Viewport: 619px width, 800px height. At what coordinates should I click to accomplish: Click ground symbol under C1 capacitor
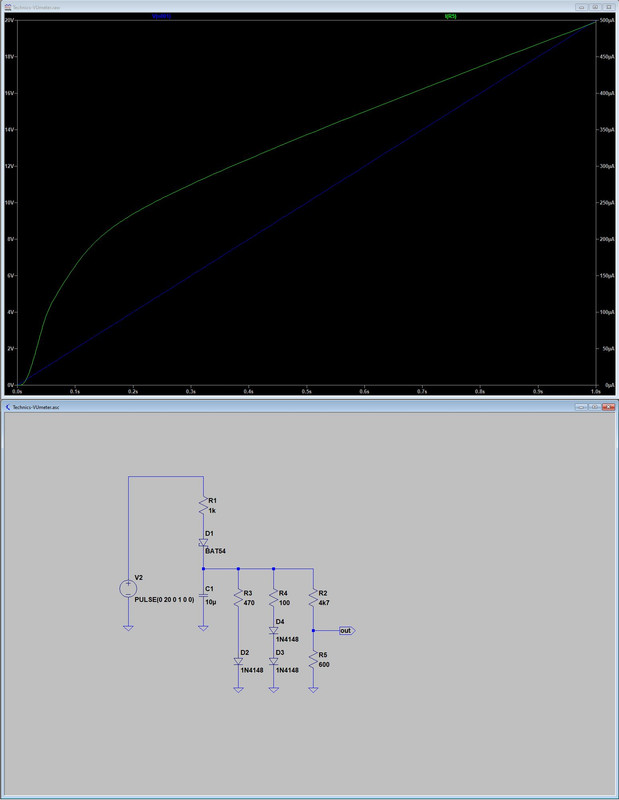[x=203, y=628]
